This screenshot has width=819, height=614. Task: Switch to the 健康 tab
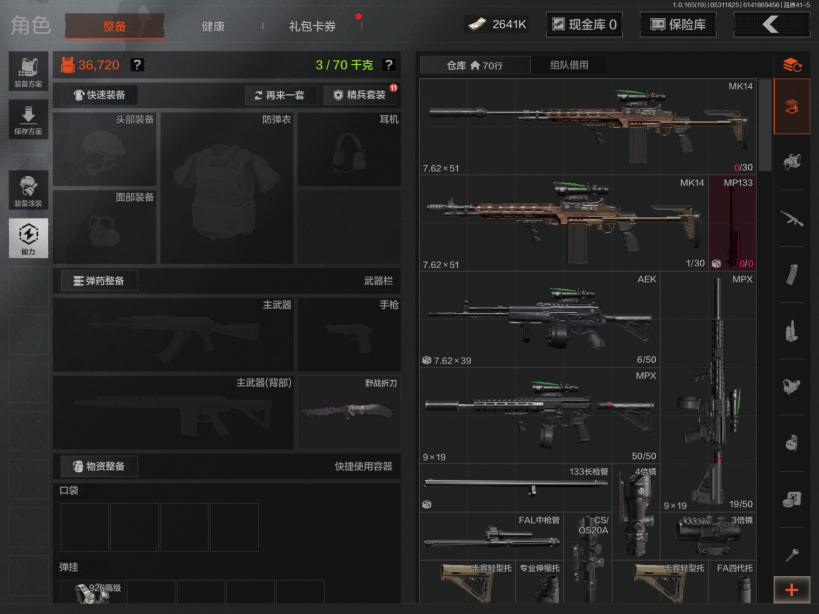(213, 26)
